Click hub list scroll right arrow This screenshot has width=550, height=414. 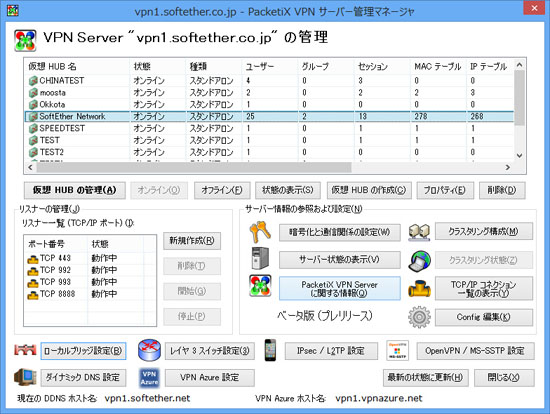[508, 167]
